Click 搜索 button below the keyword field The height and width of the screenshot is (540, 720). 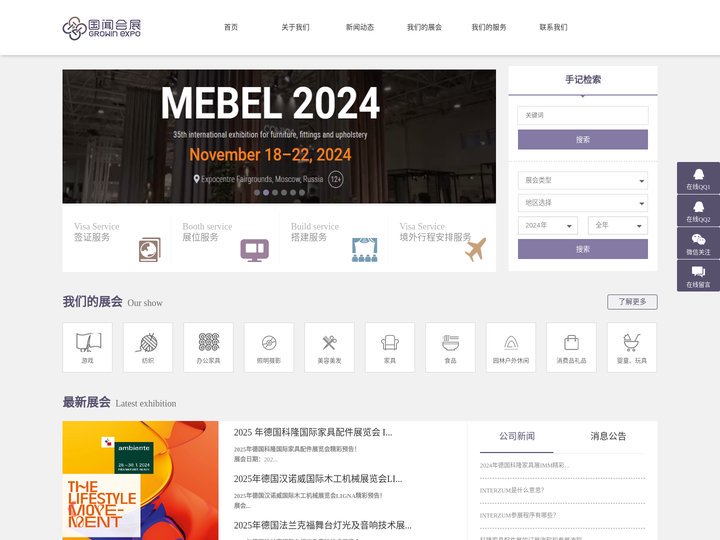tap(583, 140)
